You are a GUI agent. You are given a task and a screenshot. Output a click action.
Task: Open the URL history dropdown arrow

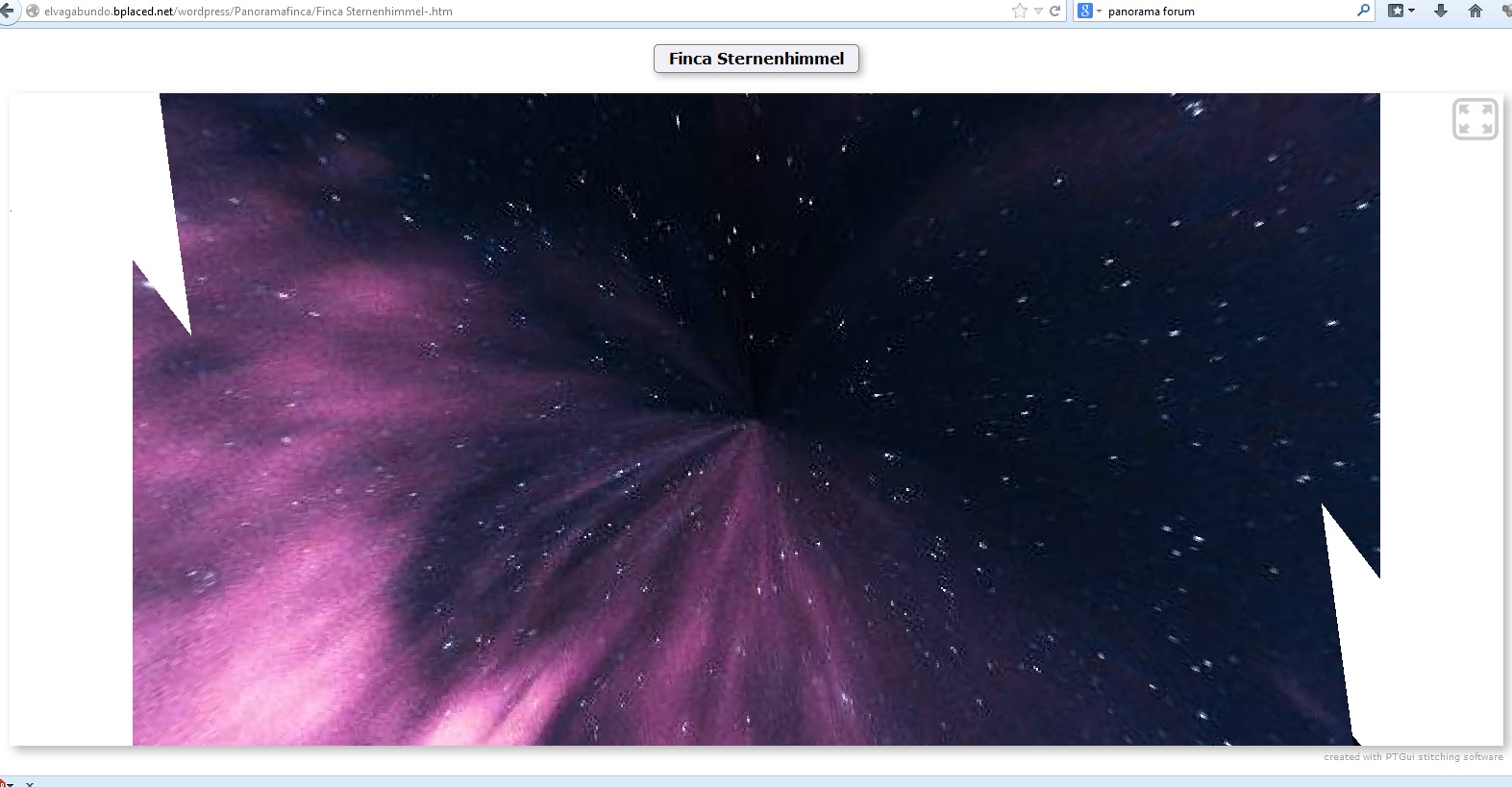(1038, 12)
